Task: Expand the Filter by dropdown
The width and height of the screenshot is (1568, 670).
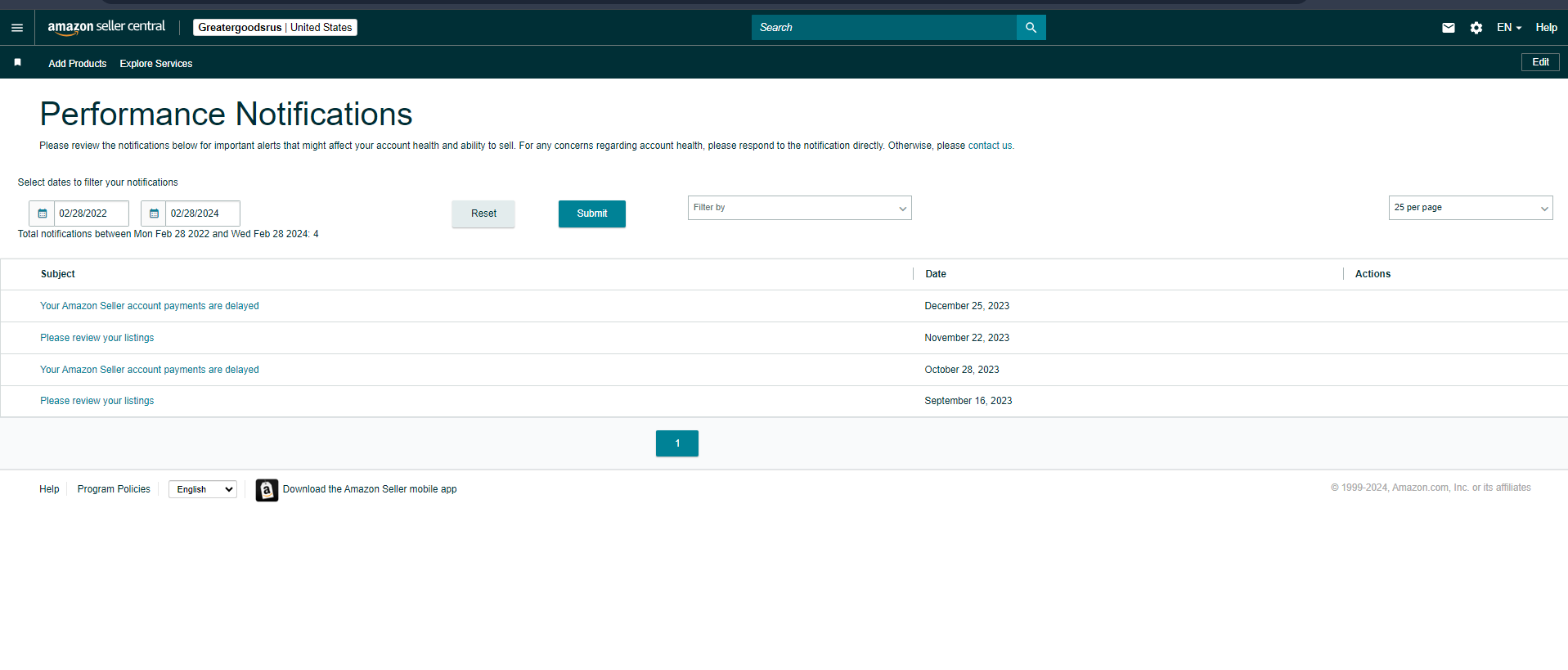Action: coord(799,208)
